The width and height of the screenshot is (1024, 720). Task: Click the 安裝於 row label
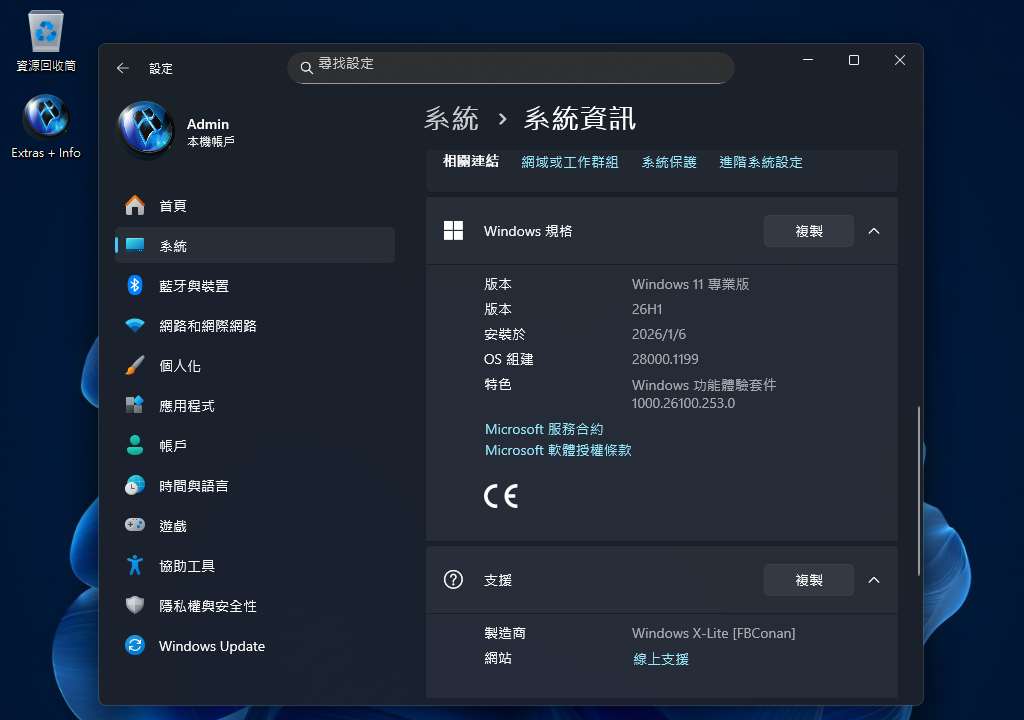tap(504, 334)
